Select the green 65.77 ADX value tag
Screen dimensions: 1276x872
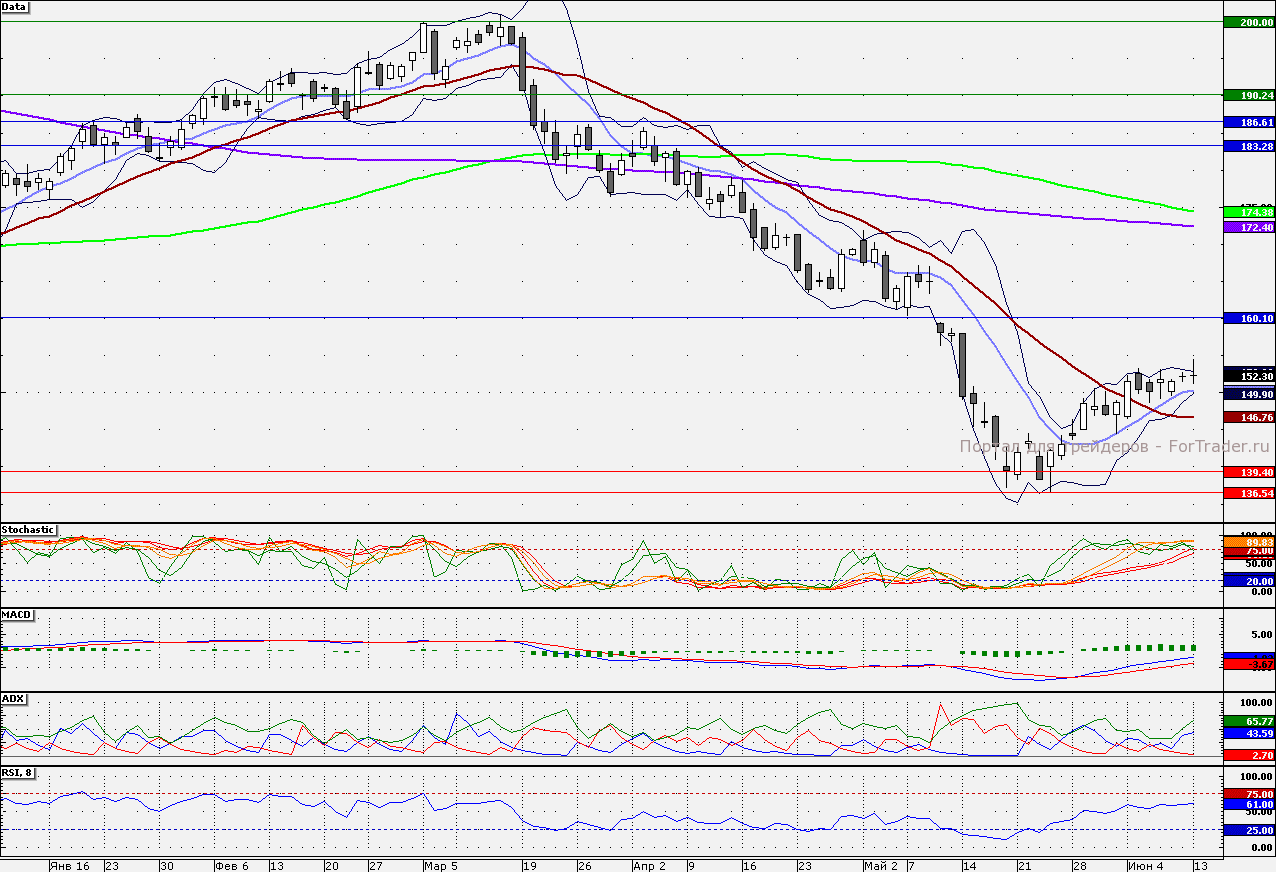coord(1249,720)
